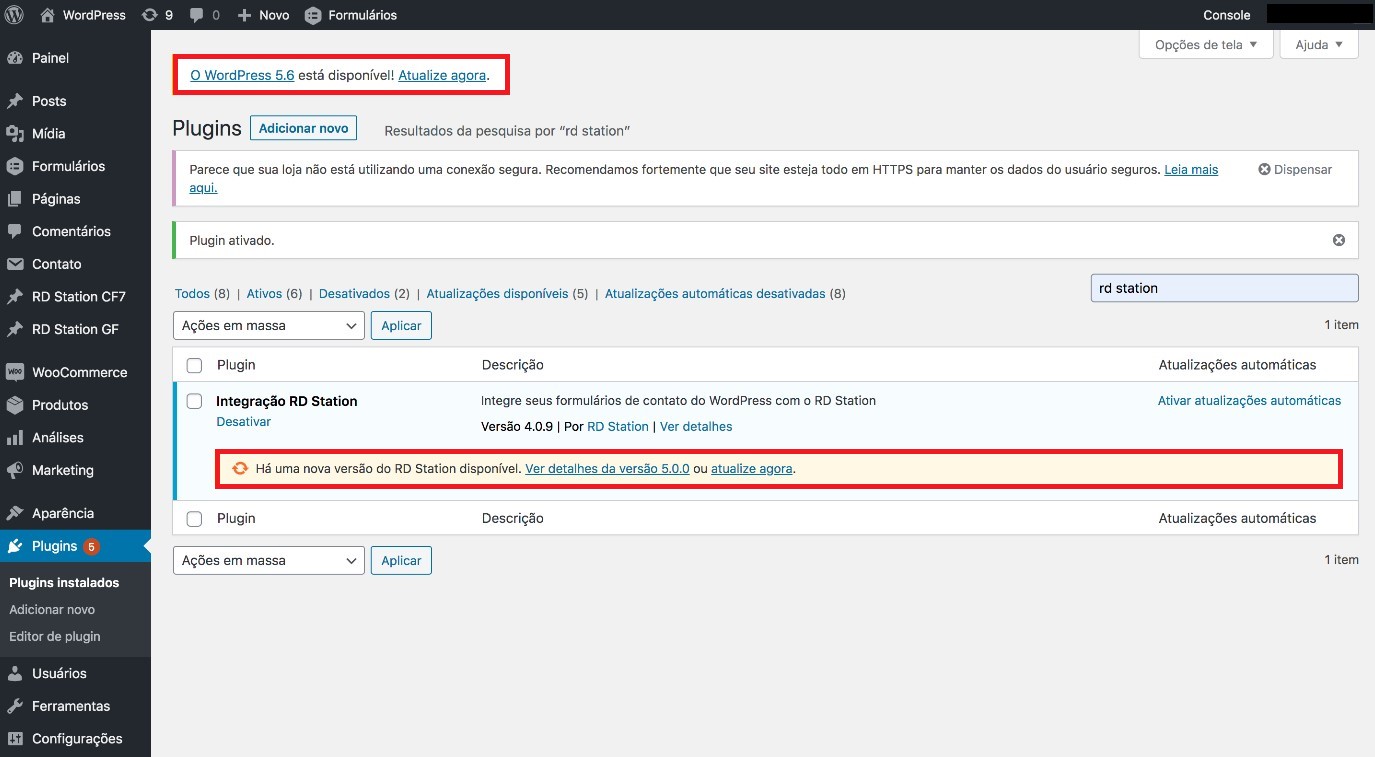Open the Mídia library icon
This screenshot has height=757, width=1375.
(x=15, y=133)
